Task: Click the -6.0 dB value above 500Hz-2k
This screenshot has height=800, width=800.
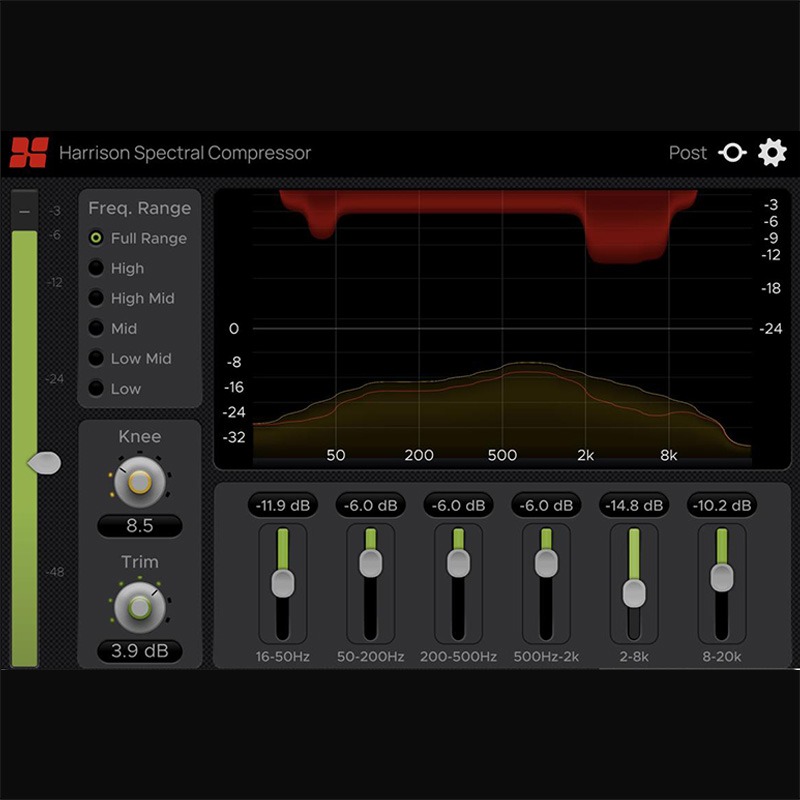Action: 546,506
